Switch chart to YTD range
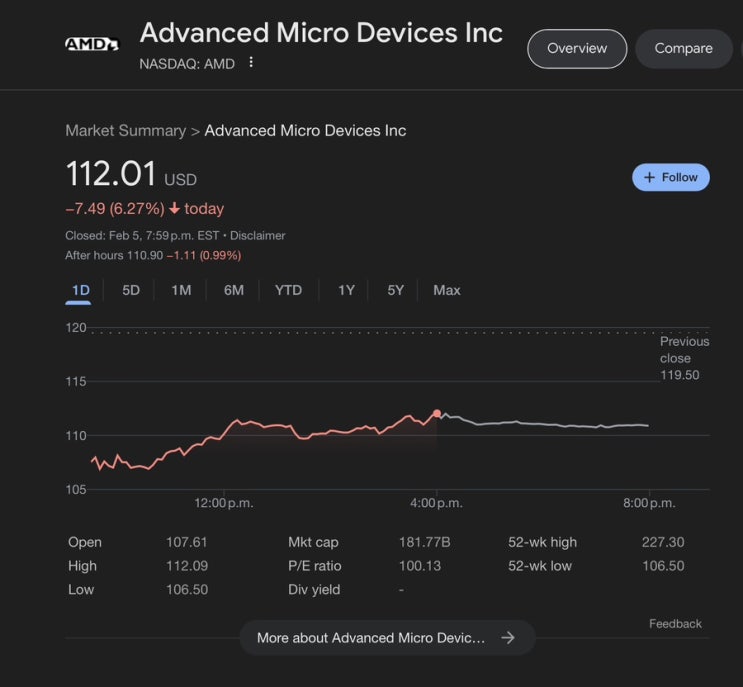Screen dimensions: 743x687 288,290
